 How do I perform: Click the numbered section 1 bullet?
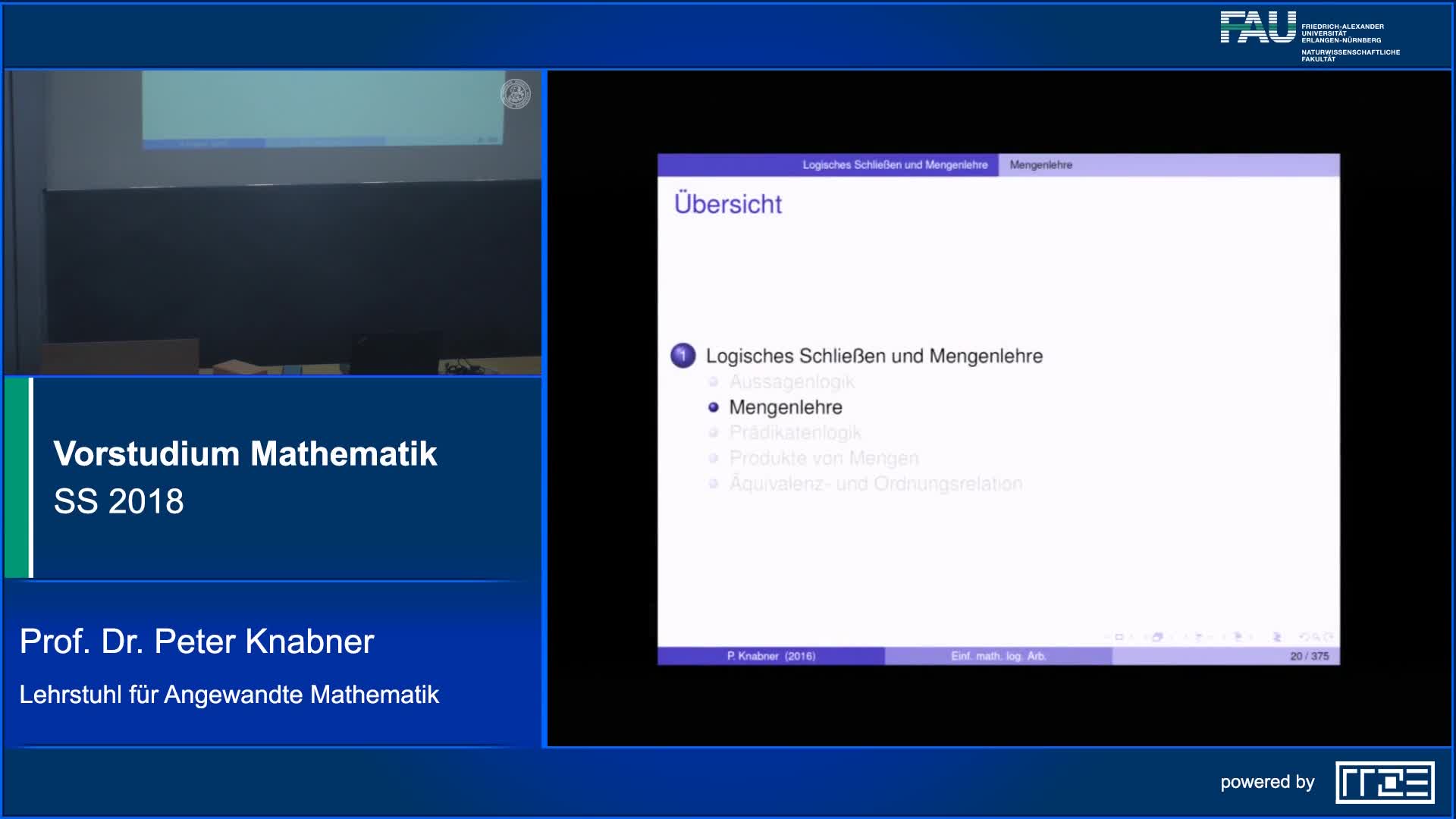(x=682, y=356)
